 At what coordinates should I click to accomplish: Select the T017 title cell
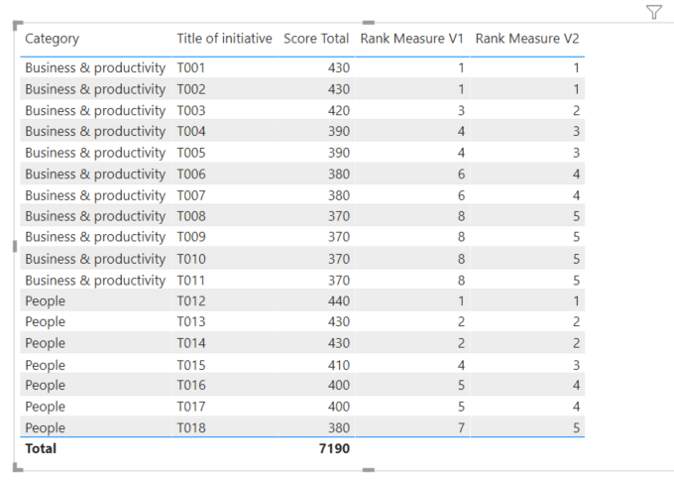(x=191, y=407)
